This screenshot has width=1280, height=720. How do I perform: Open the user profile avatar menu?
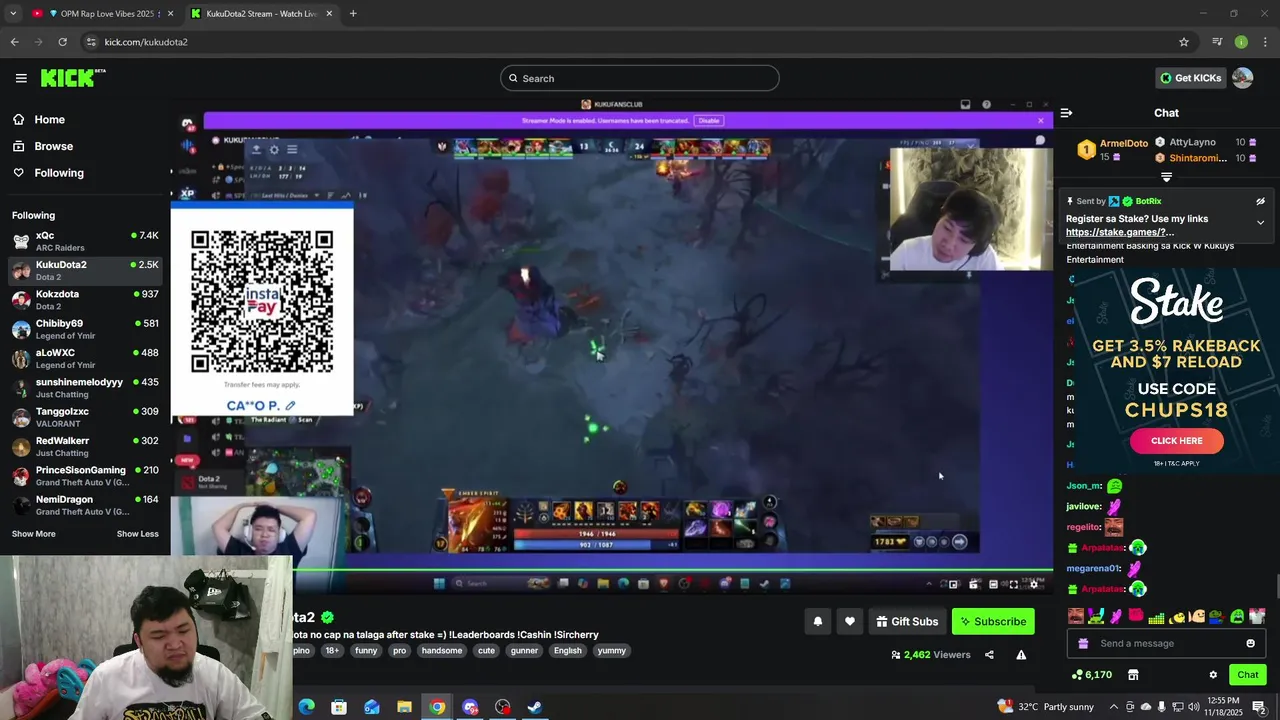pyautogui.click(x=1242, y=78)
